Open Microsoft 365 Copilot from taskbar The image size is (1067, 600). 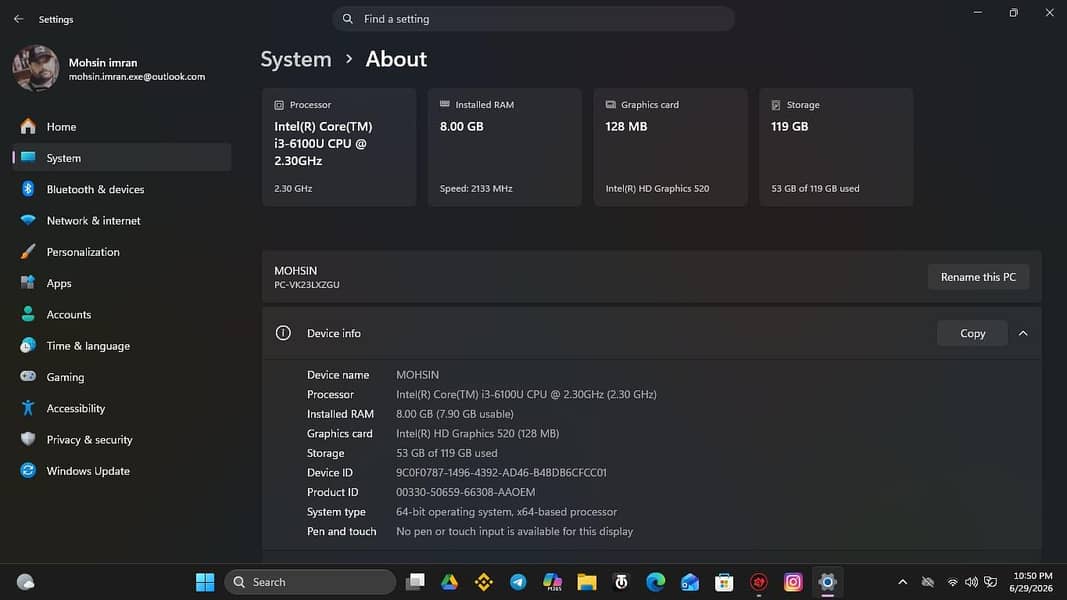[553, 582]
